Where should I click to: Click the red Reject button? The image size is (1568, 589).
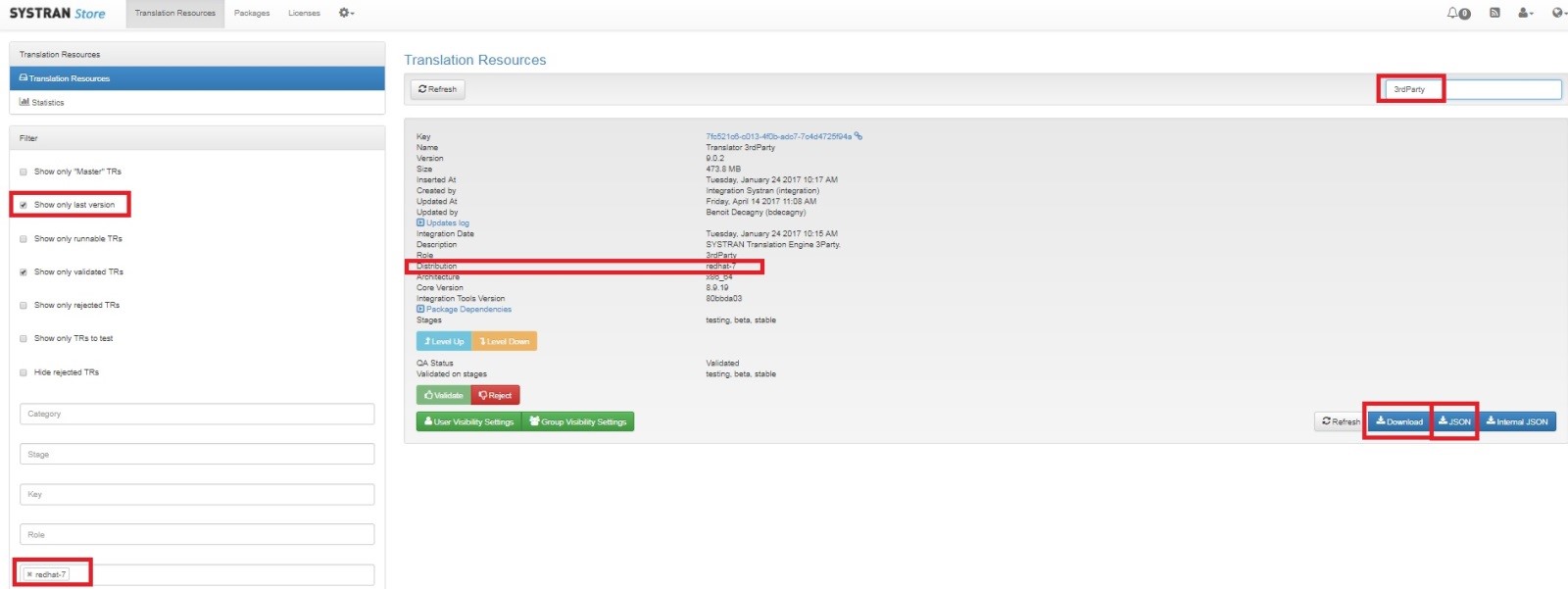496,395
